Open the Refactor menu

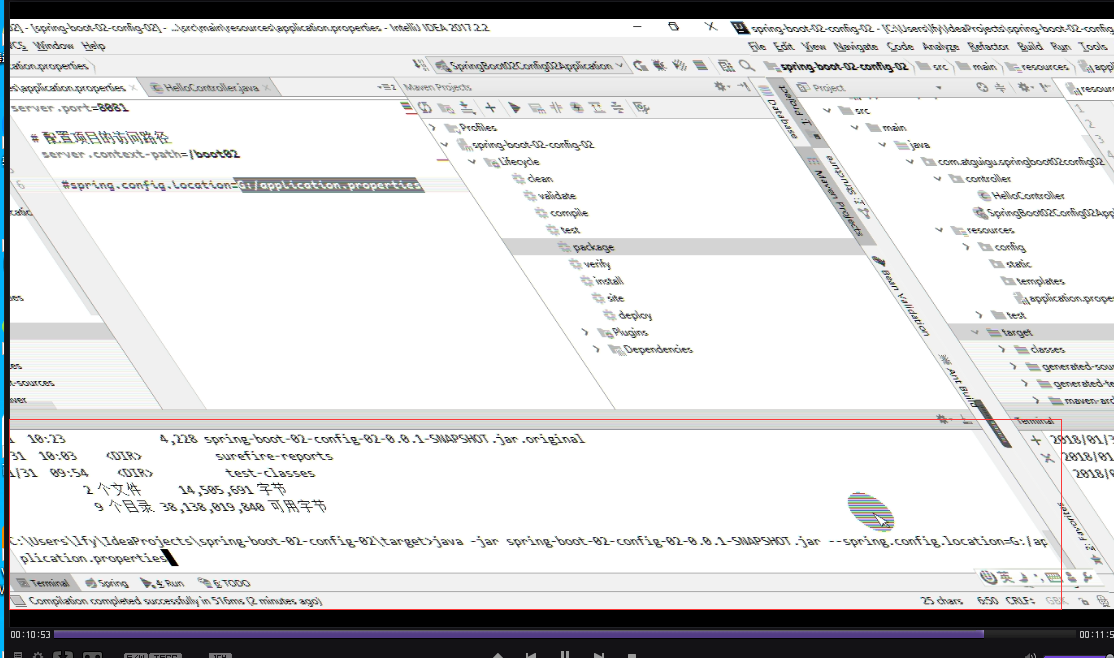click(x=988, y=46)
